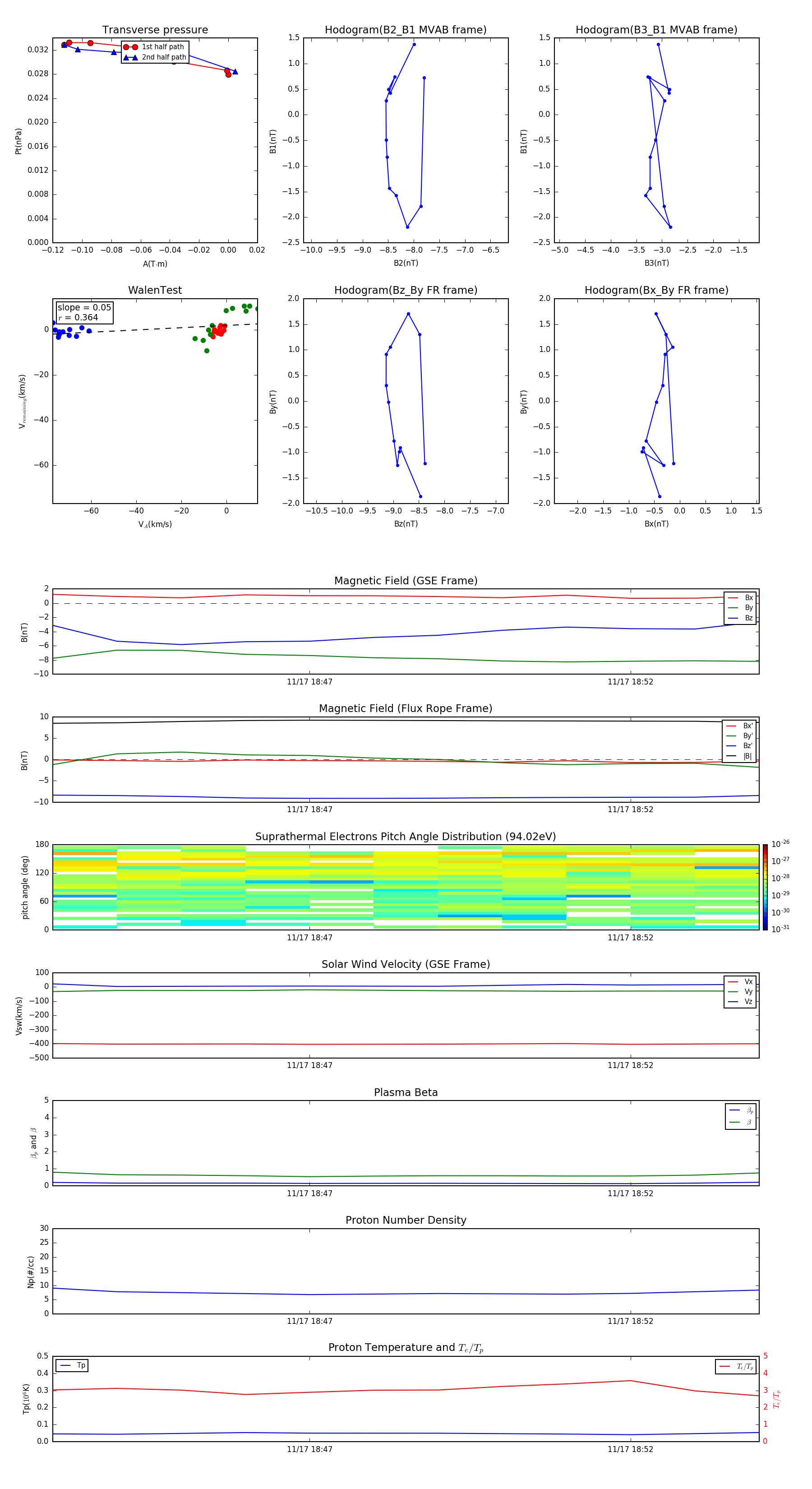812x1489 pixels.
Task: Click the 'r = 0.364' annotation
Action: click(78, 317)
